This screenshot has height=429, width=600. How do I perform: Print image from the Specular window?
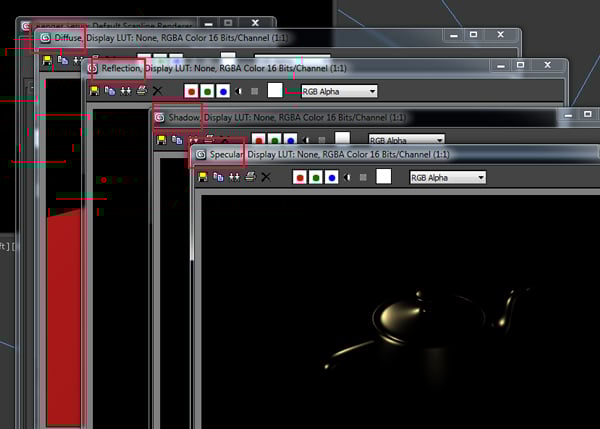pyautogui.click(x=250, y=176)
